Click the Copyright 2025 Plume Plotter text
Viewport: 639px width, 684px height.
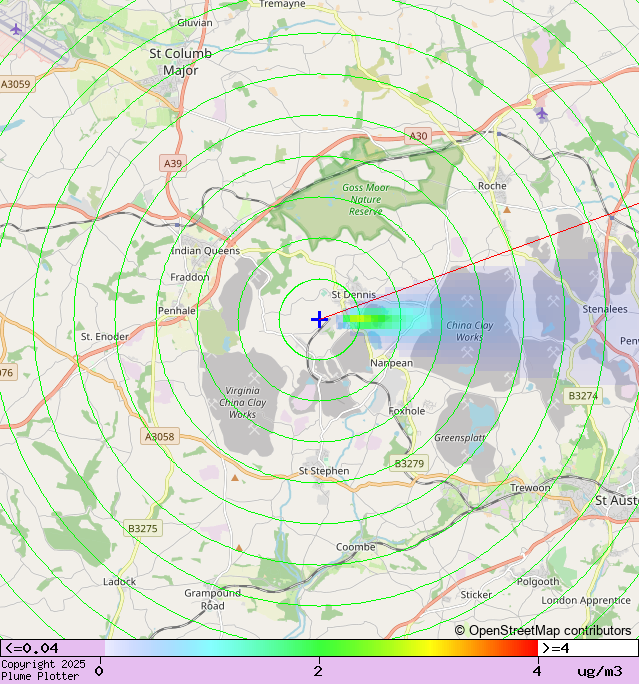click(x=43, y=670)
